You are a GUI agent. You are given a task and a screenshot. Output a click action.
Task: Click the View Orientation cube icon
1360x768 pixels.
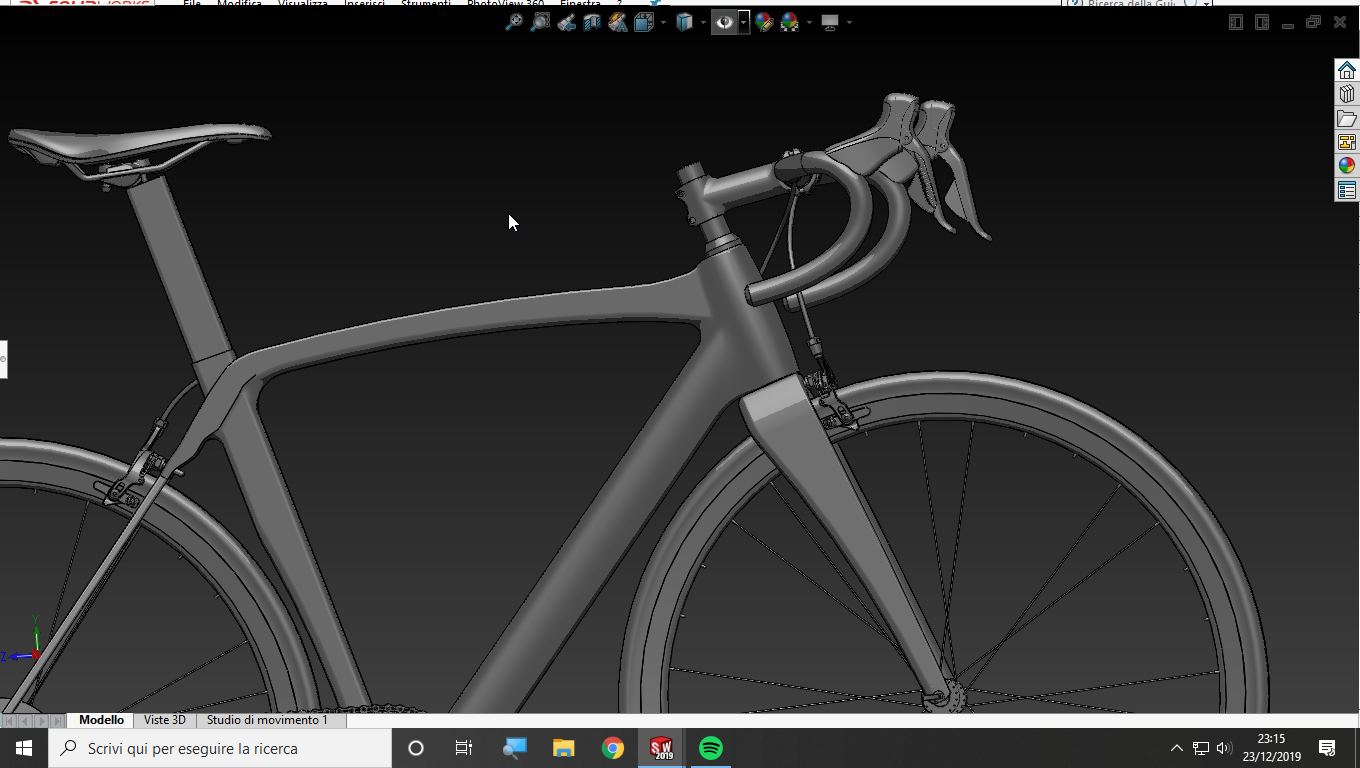click(x=643, y=22)
